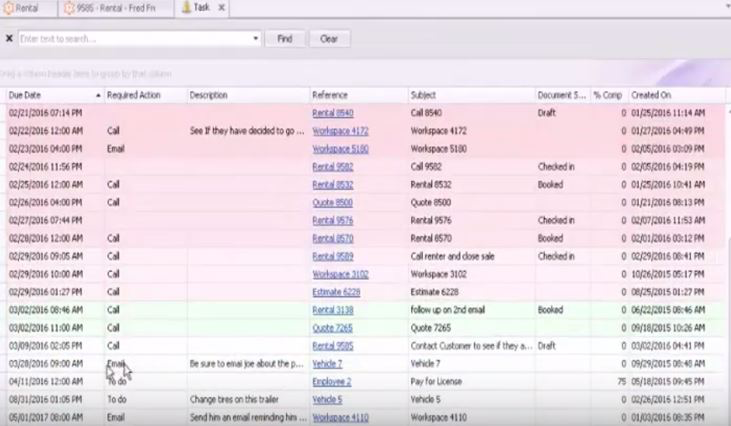The width and height of the screenshot is (731, 426).
Task: Click the Required Action column header
Action: (x=145, y=95)
